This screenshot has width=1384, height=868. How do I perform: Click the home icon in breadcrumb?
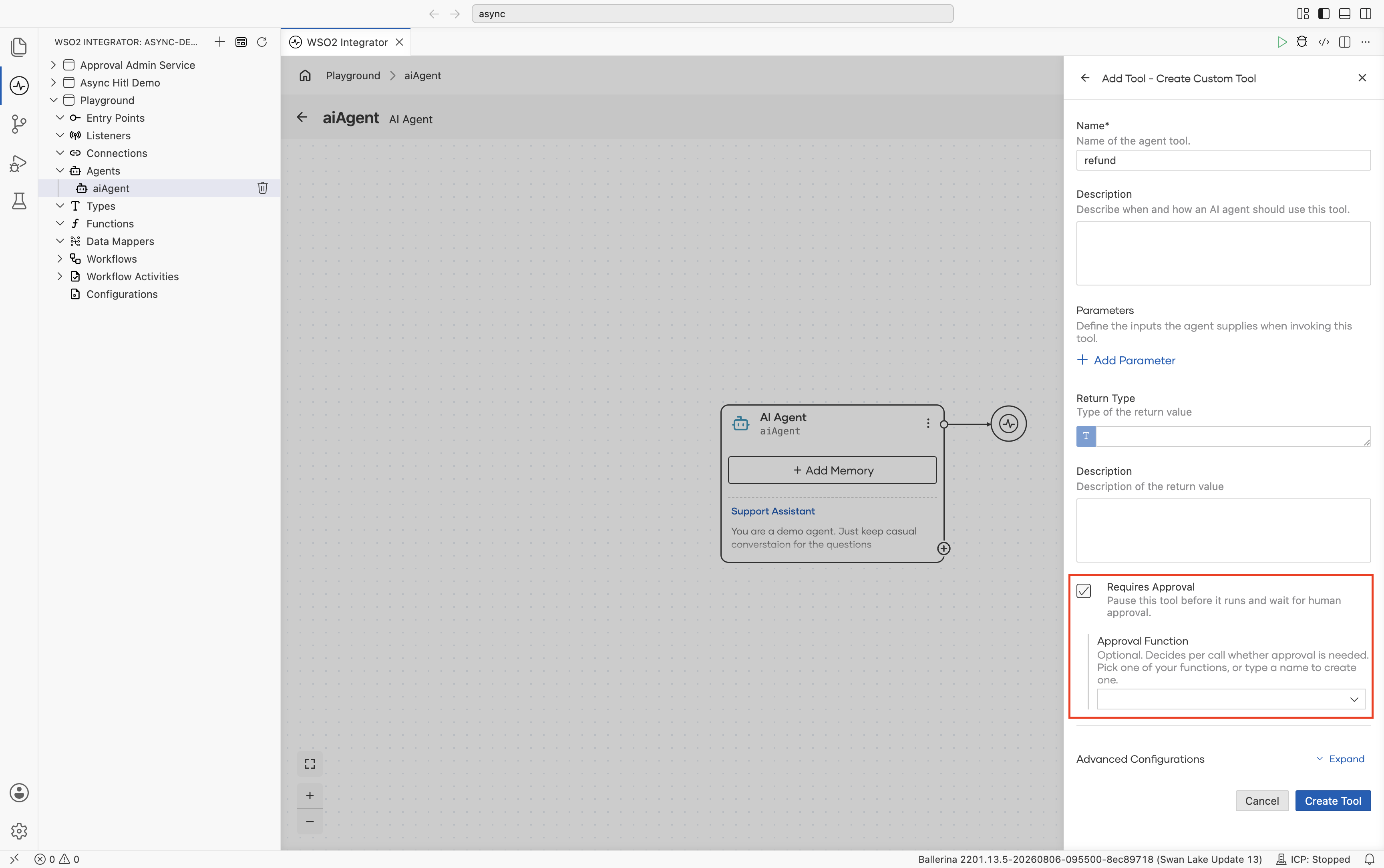coord(305,75)
